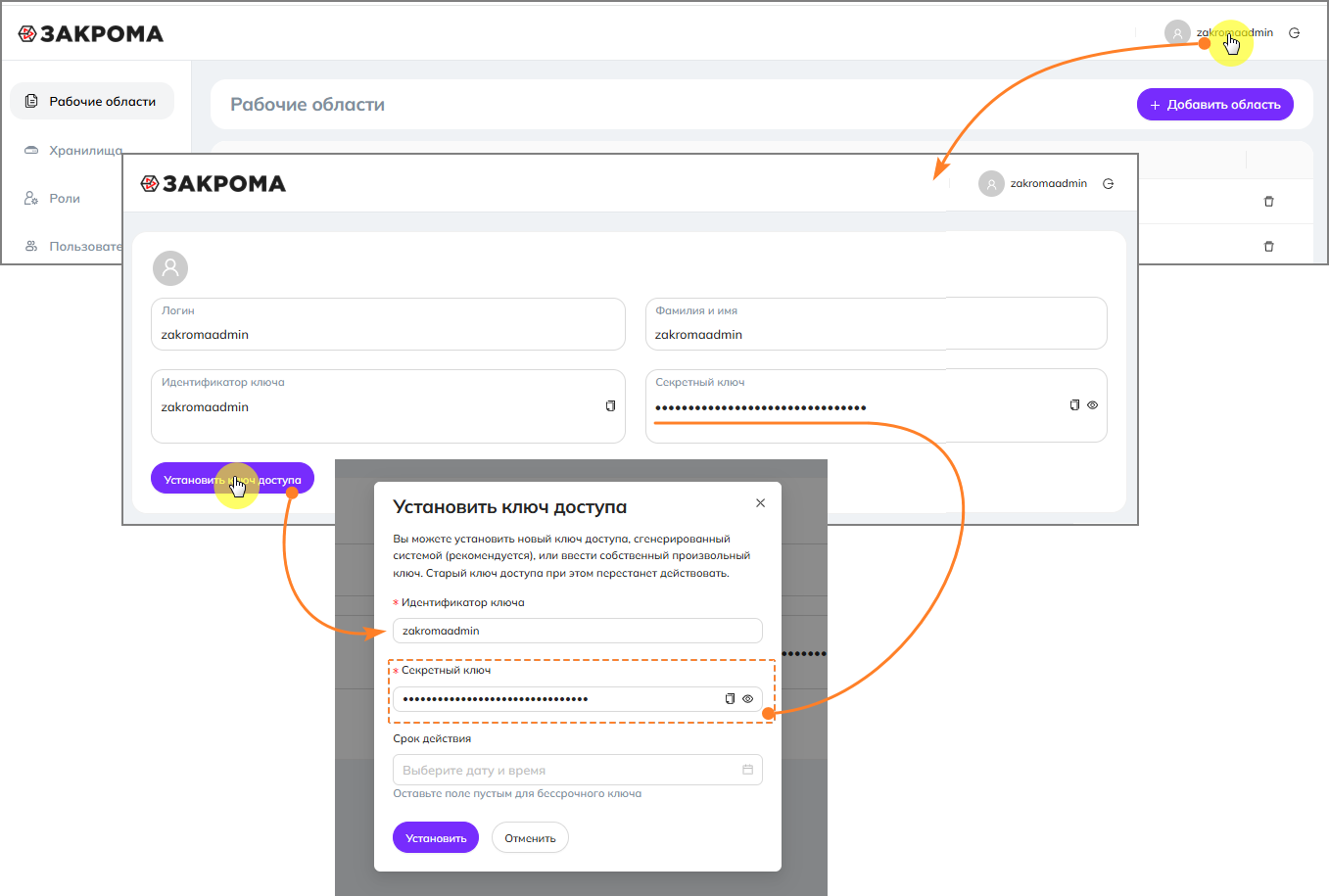The image size is (1329, 896).
Task: Copy the secret key in the dialog
Action: pyautogui.click(x=730, y=698)
